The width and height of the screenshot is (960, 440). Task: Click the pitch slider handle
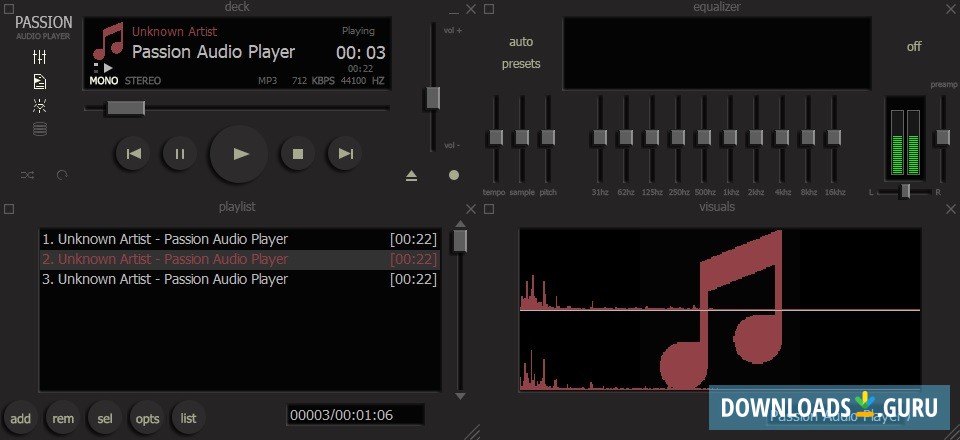click(548, 138)
